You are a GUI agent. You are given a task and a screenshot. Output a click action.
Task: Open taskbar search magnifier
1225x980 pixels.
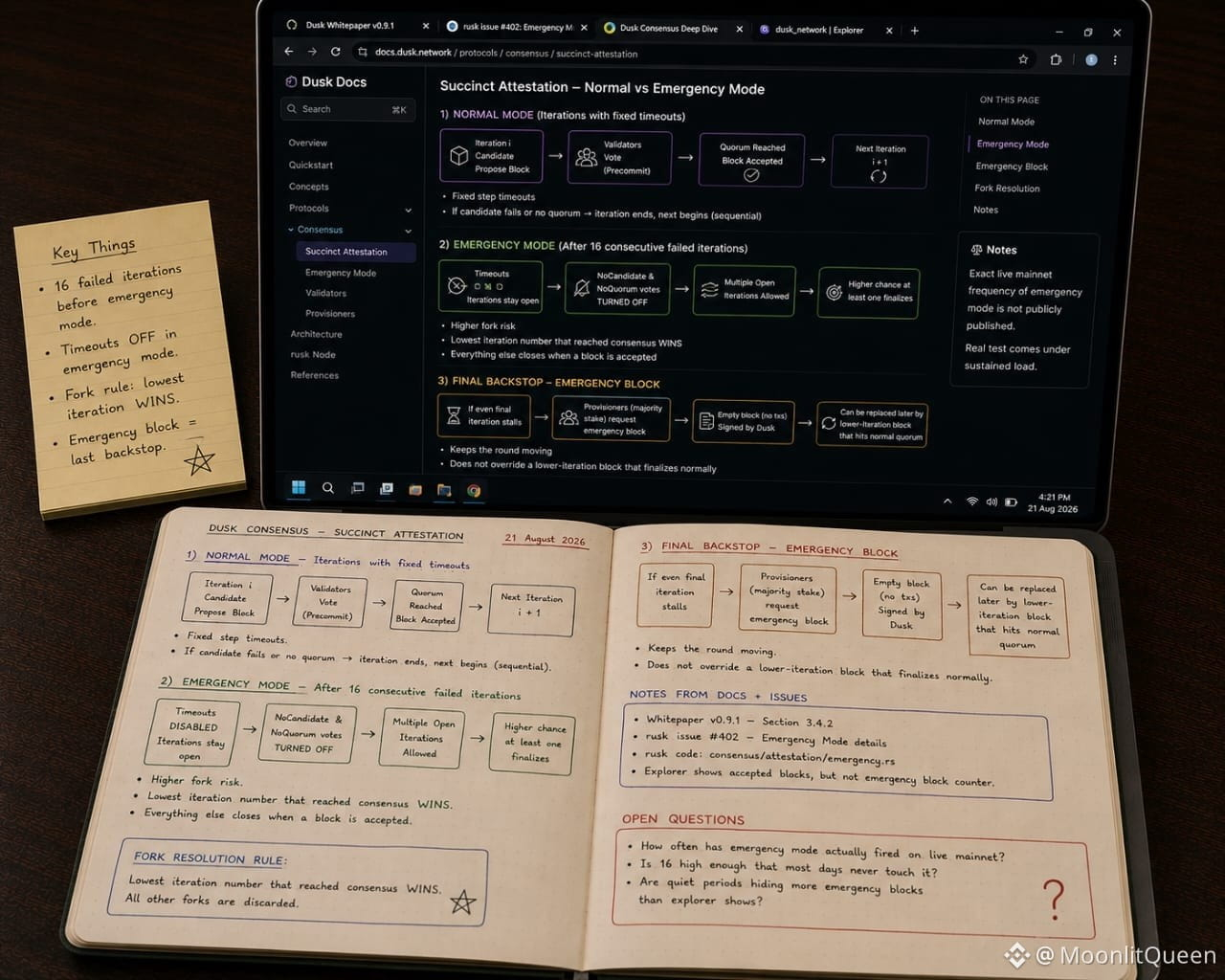[x=328, y=488]
